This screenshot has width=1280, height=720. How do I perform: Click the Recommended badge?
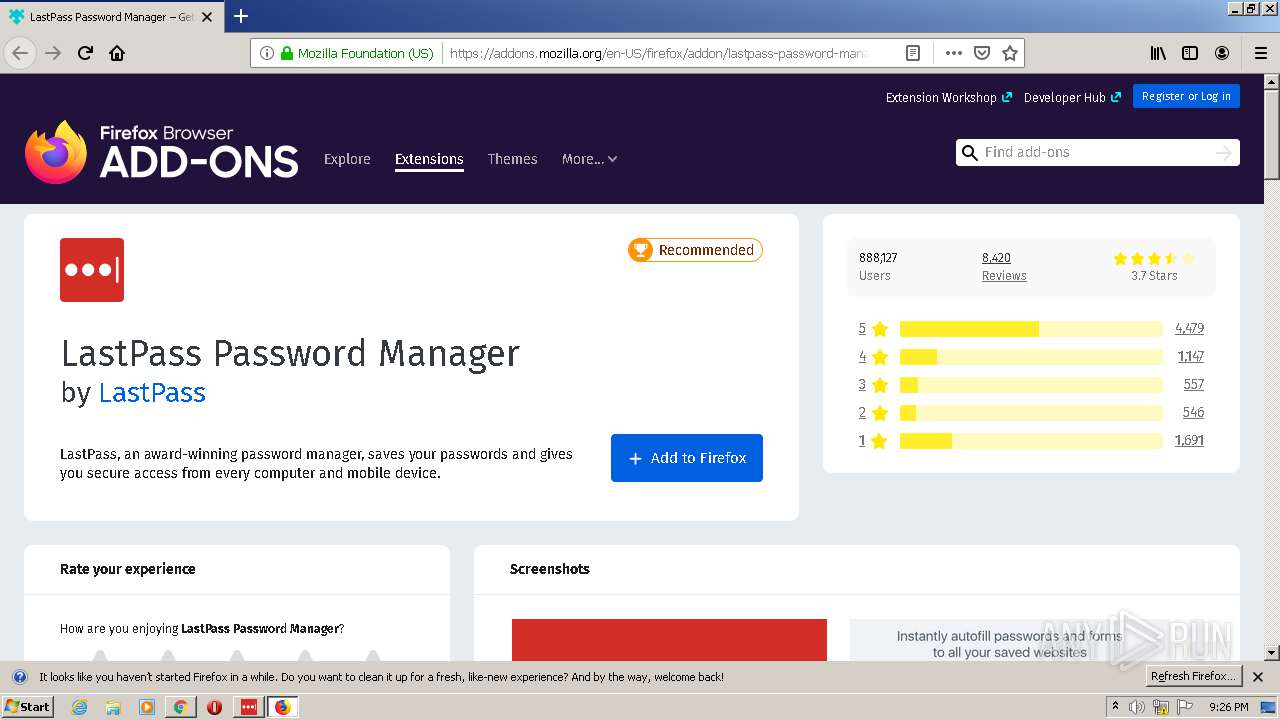(695, 250)
